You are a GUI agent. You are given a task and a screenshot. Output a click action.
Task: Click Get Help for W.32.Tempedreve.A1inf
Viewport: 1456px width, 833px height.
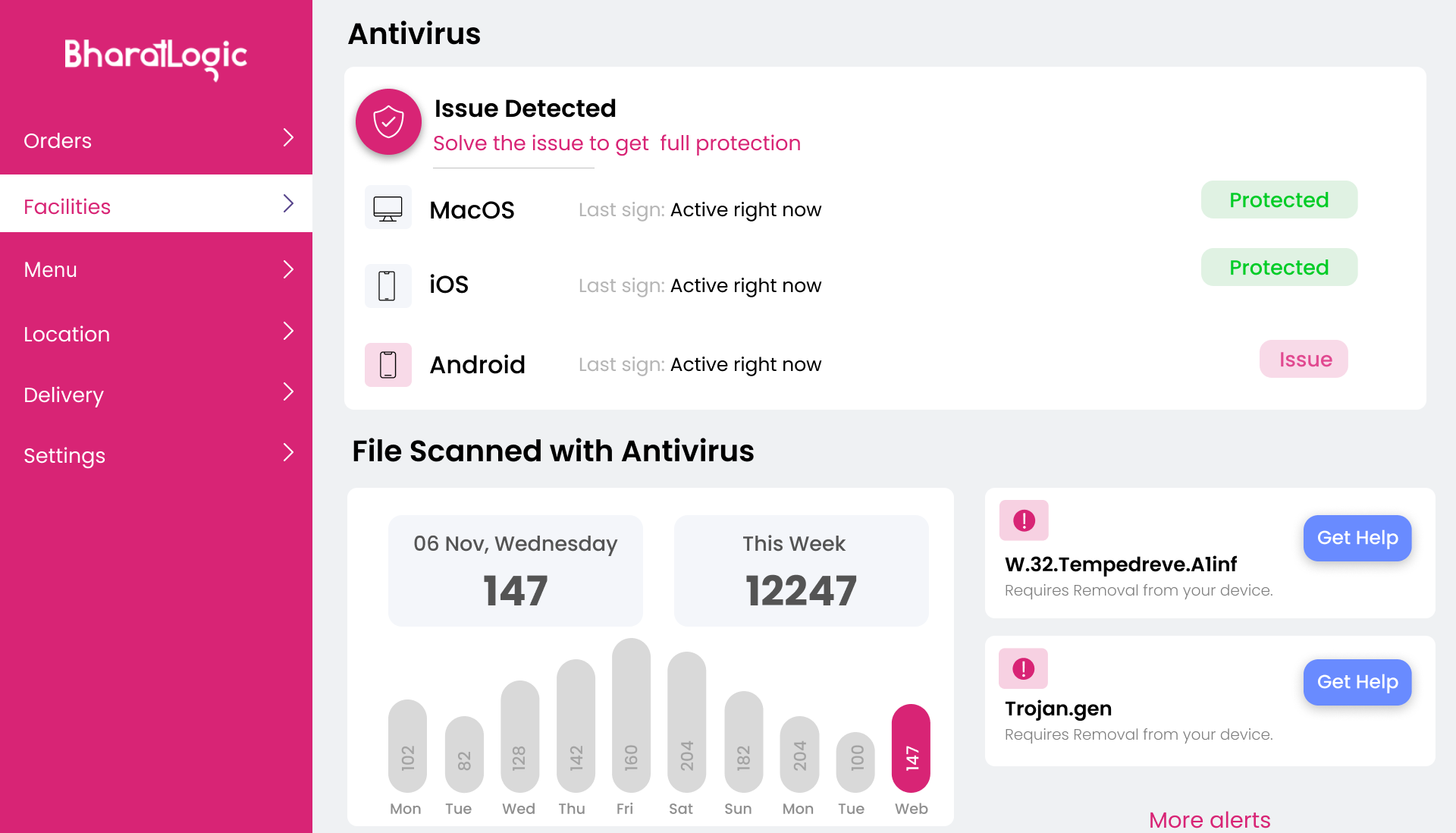[x=1357, y=538]
